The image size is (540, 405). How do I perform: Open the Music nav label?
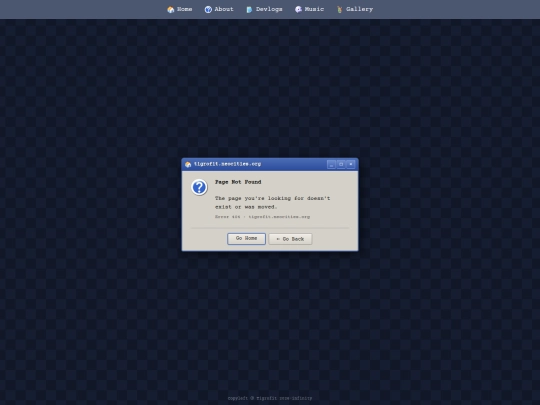click(314, 9)
